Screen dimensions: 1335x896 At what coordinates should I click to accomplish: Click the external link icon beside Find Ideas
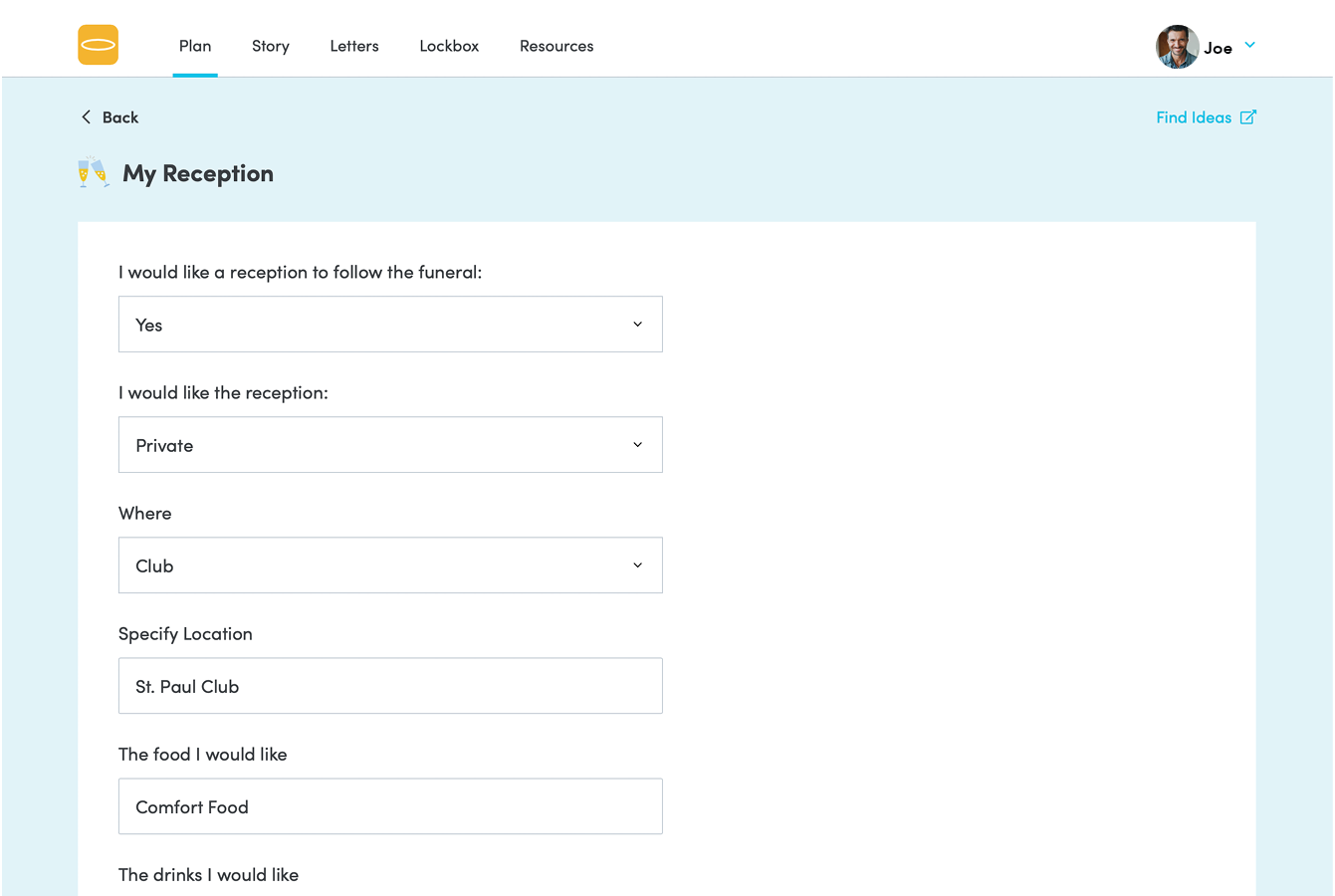click(1247, 117)
